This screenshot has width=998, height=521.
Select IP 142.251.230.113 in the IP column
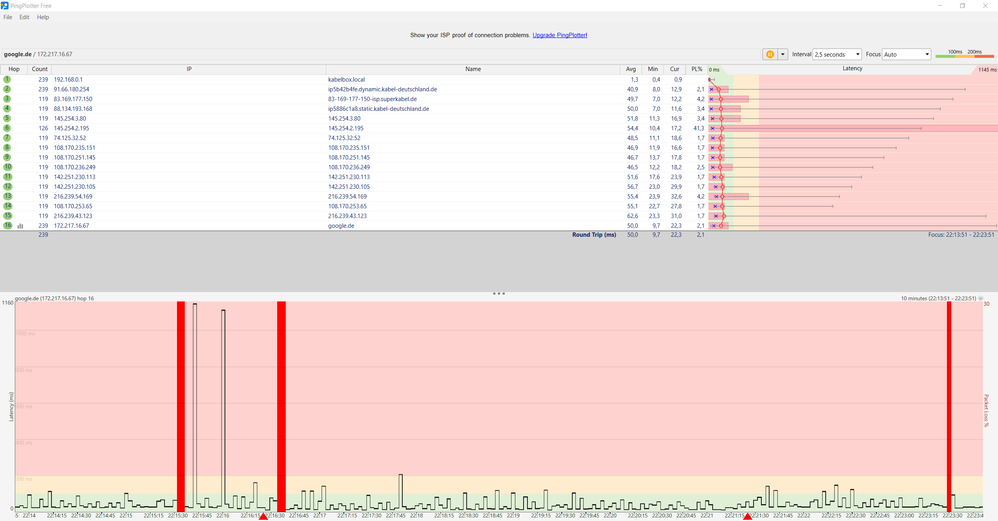coord(74,177)
